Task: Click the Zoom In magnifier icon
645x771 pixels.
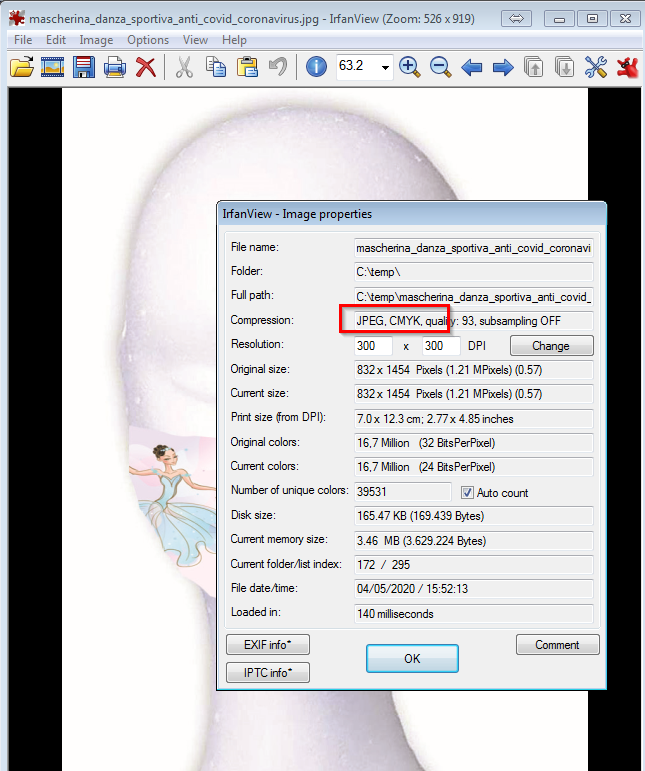Action: [410, 67]
